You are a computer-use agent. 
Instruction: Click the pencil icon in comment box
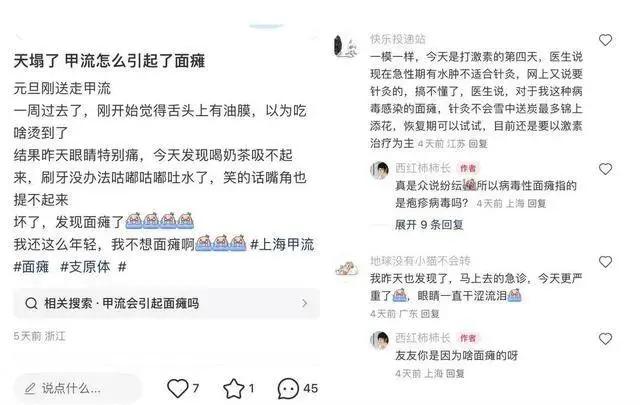coord(30,388)
